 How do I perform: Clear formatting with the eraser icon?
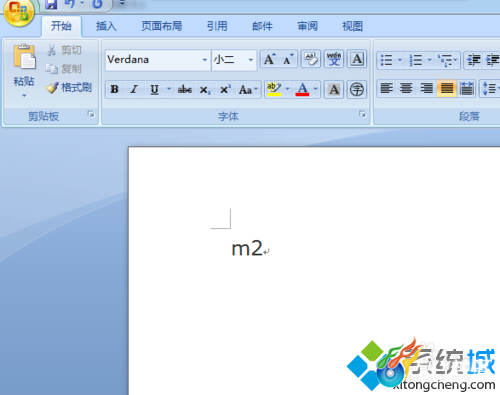pos(311,60)
